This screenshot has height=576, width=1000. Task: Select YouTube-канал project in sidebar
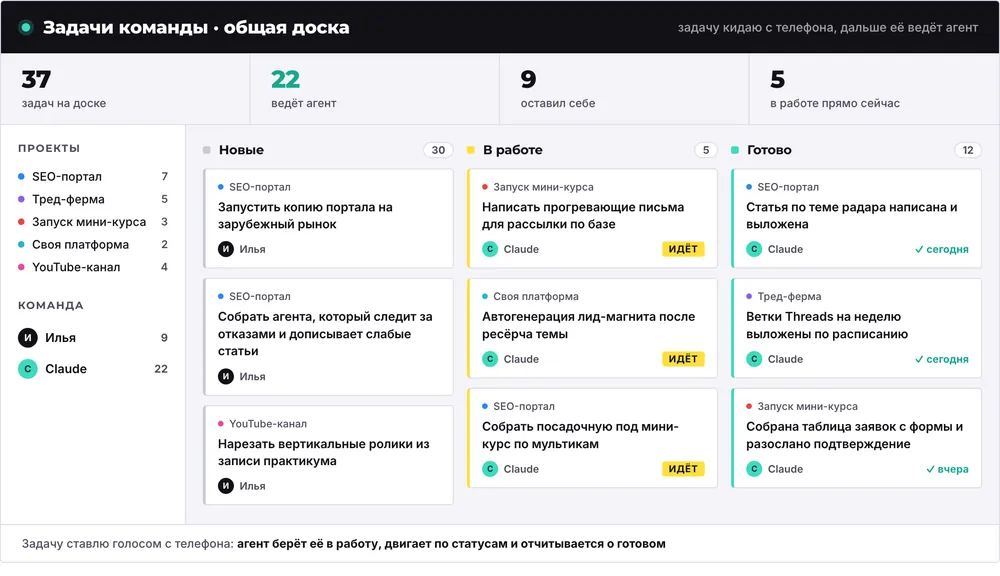click(93, 267)
